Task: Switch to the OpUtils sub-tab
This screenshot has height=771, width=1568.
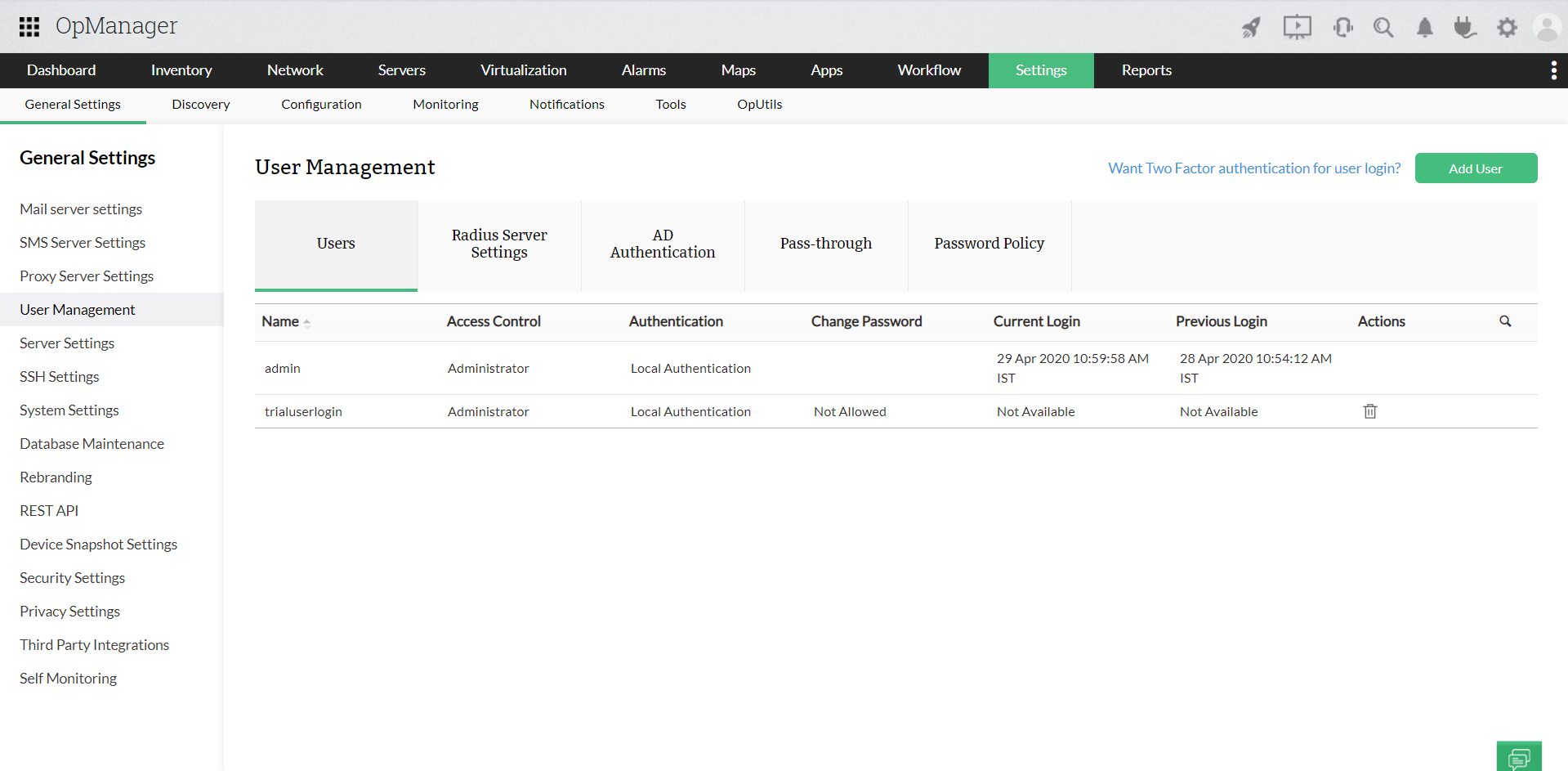Action: click(x=760, y=105)
